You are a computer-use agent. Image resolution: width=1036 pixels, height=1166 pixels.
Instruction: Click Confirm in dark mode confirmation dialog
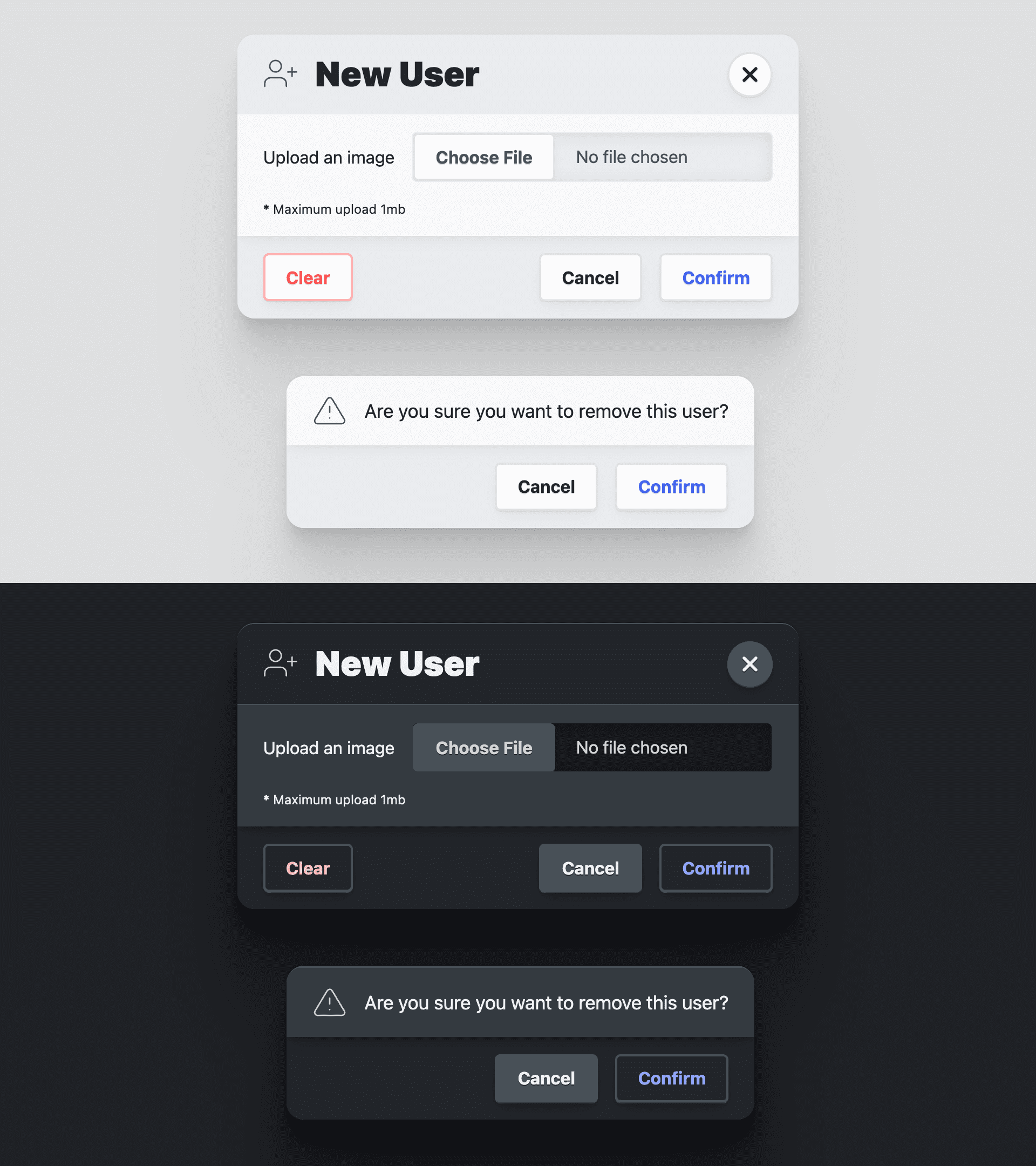[672, 1077]
